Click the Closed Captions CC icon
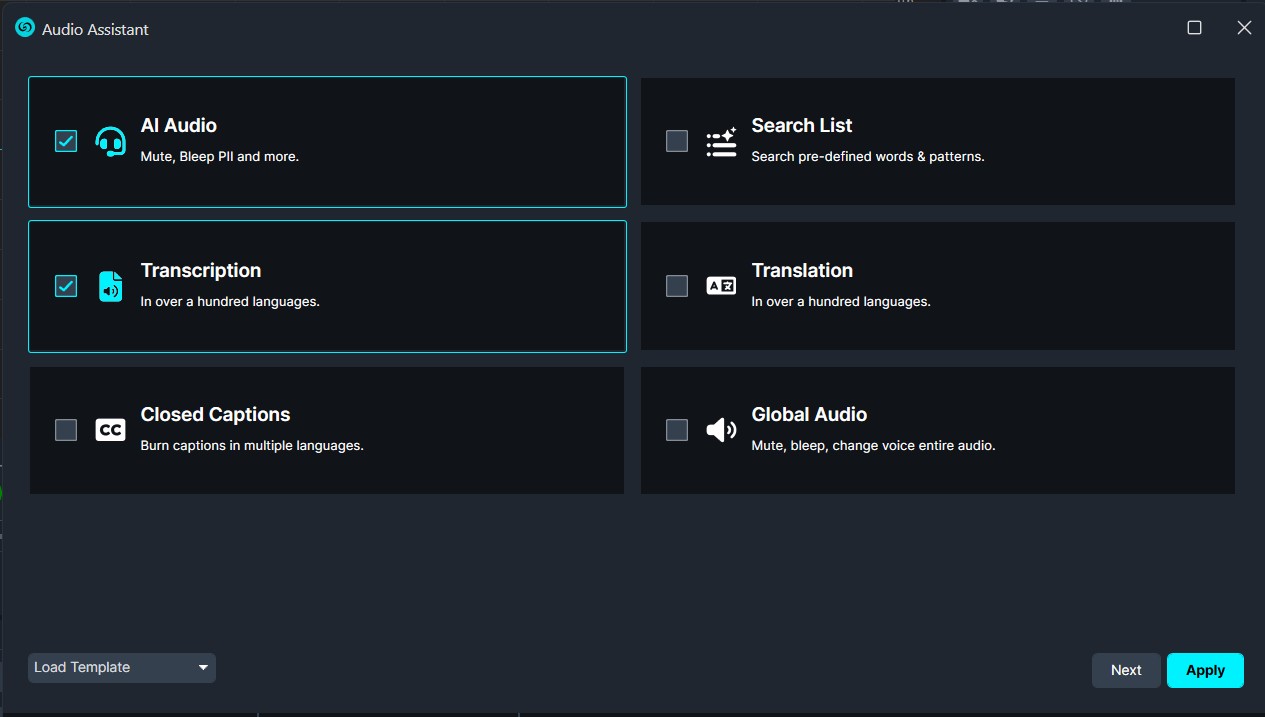 pos(110,430)
